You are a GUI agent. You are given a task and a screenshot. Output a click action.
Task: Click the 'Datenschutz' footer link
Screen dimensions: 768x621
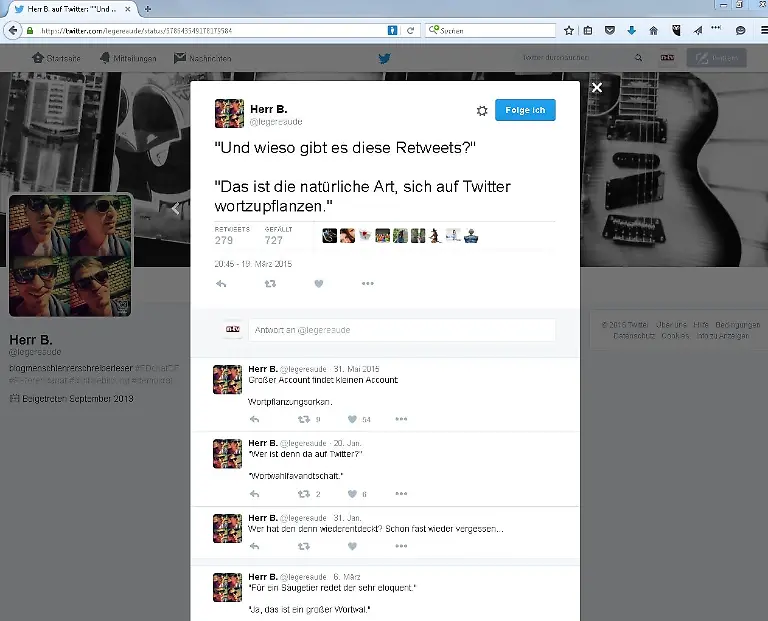point(634,336)
